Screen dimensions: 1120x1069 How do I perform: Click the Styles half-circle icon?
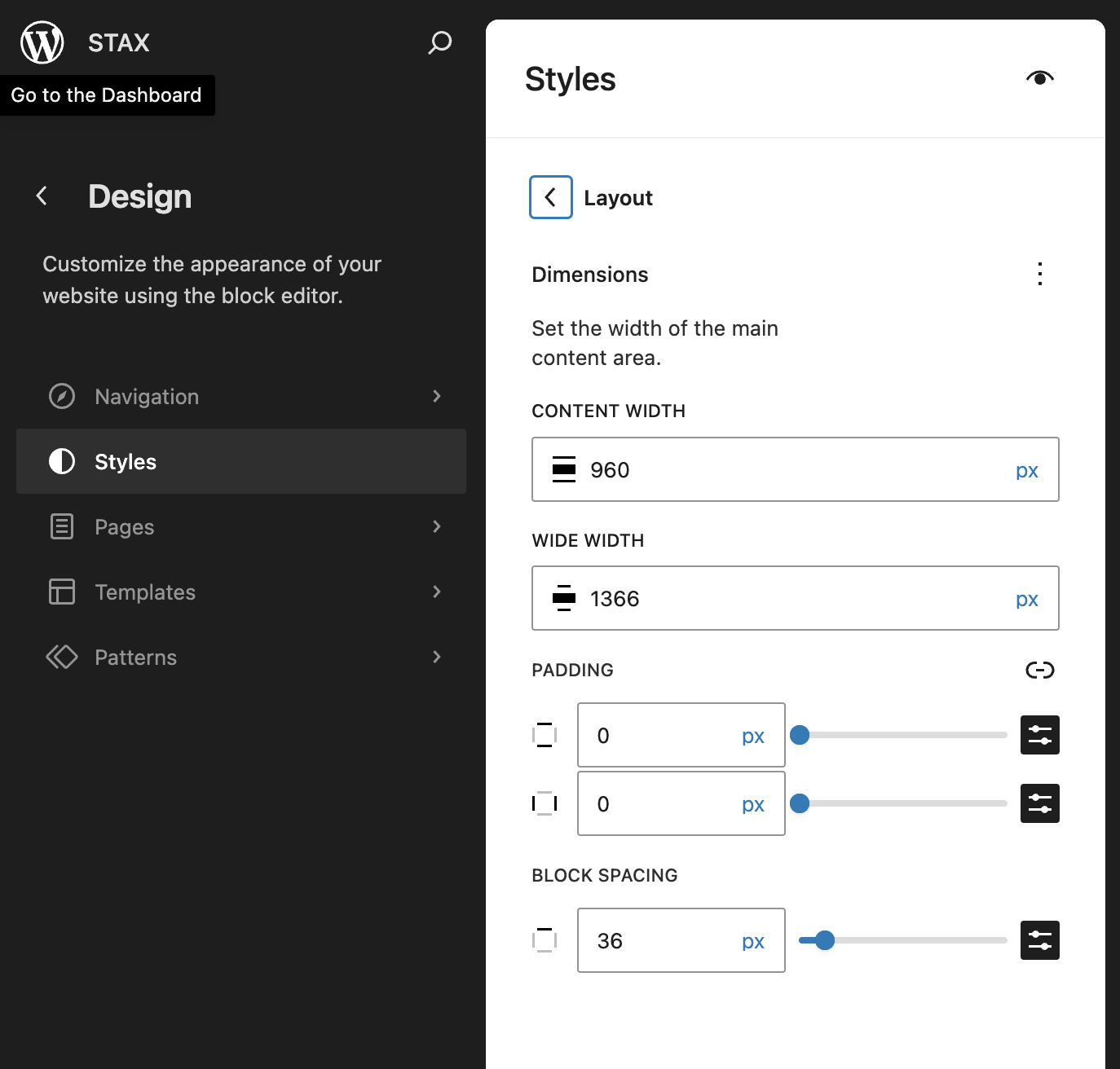(62, 461)
